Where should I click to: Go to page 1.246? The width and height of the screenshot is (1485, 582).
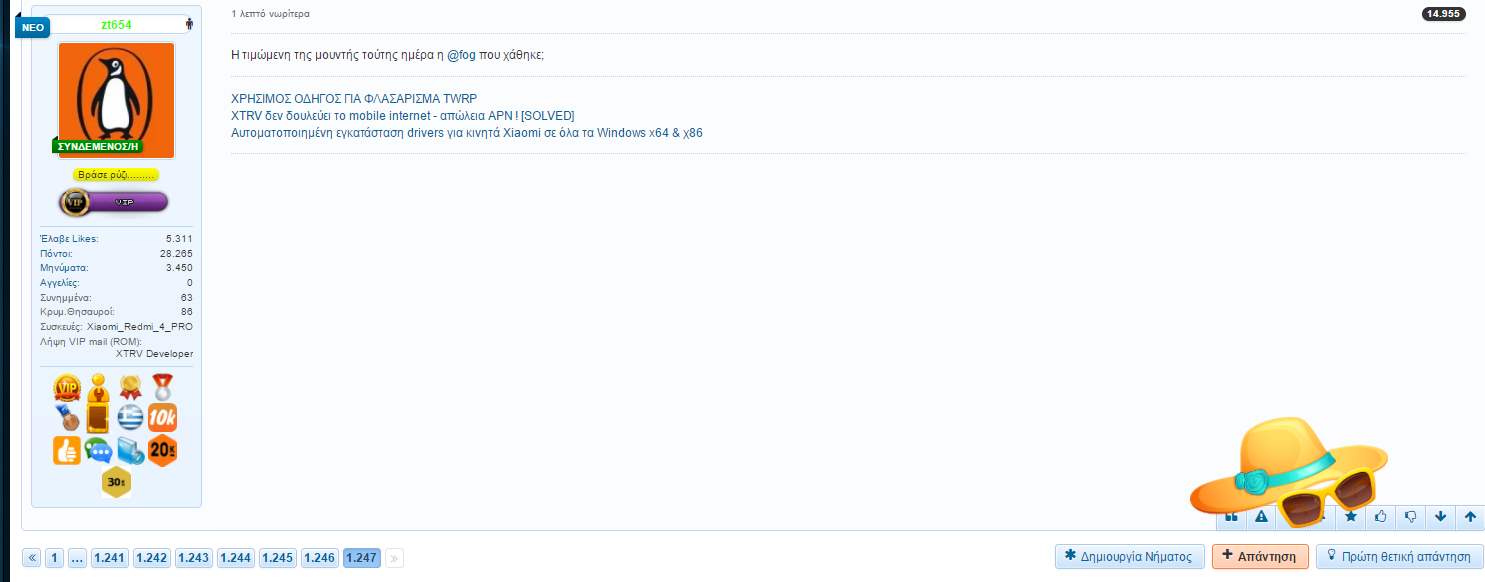pos(320,558)
